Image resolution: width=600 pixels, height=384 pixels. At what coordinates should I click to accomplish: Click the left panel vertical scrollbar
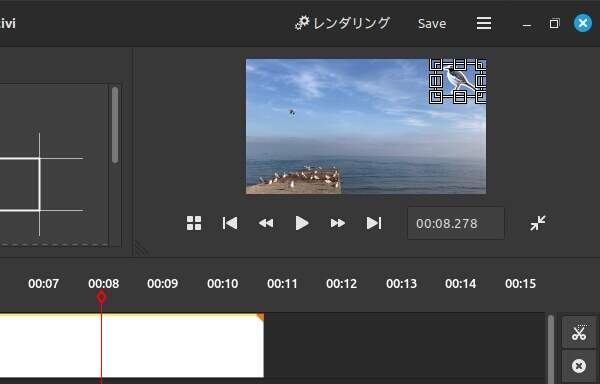click(115, 125)
